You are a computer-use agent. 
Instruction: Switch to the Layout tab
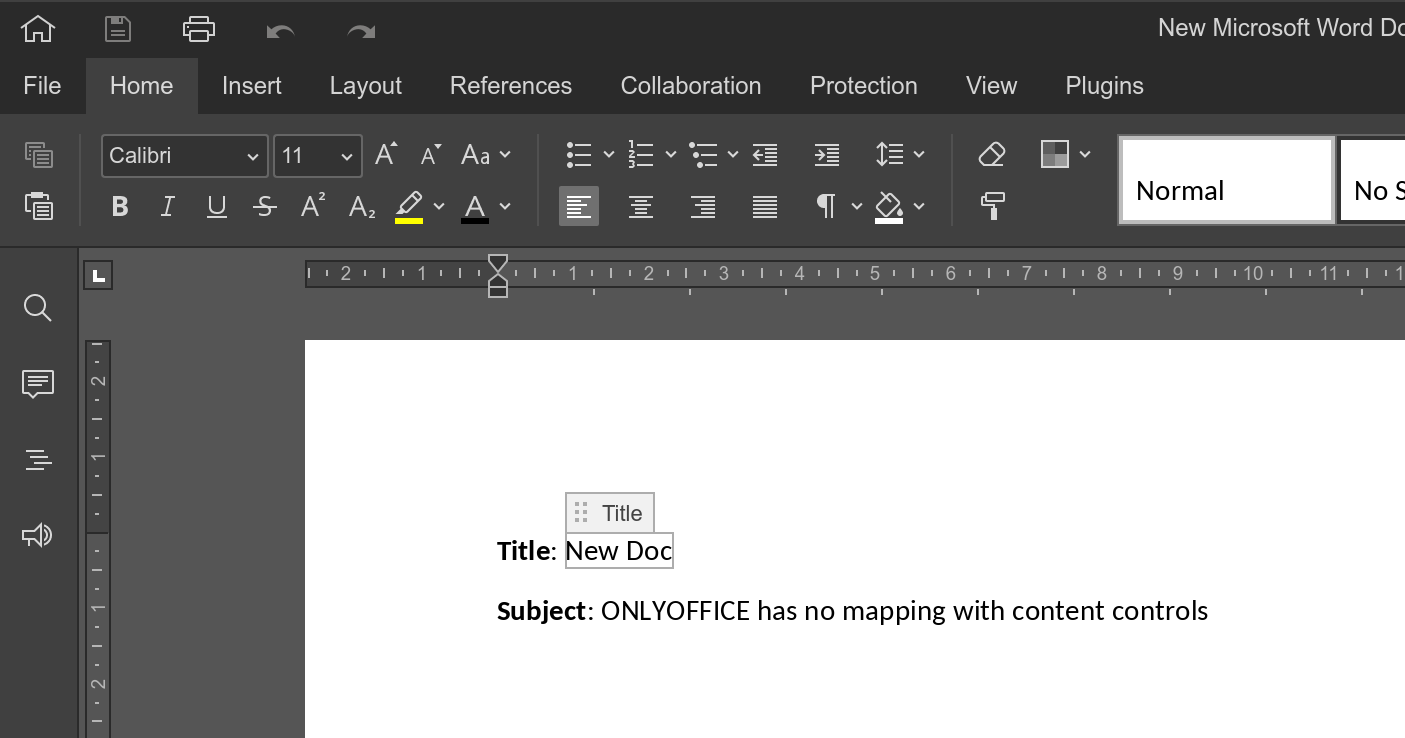366,86
